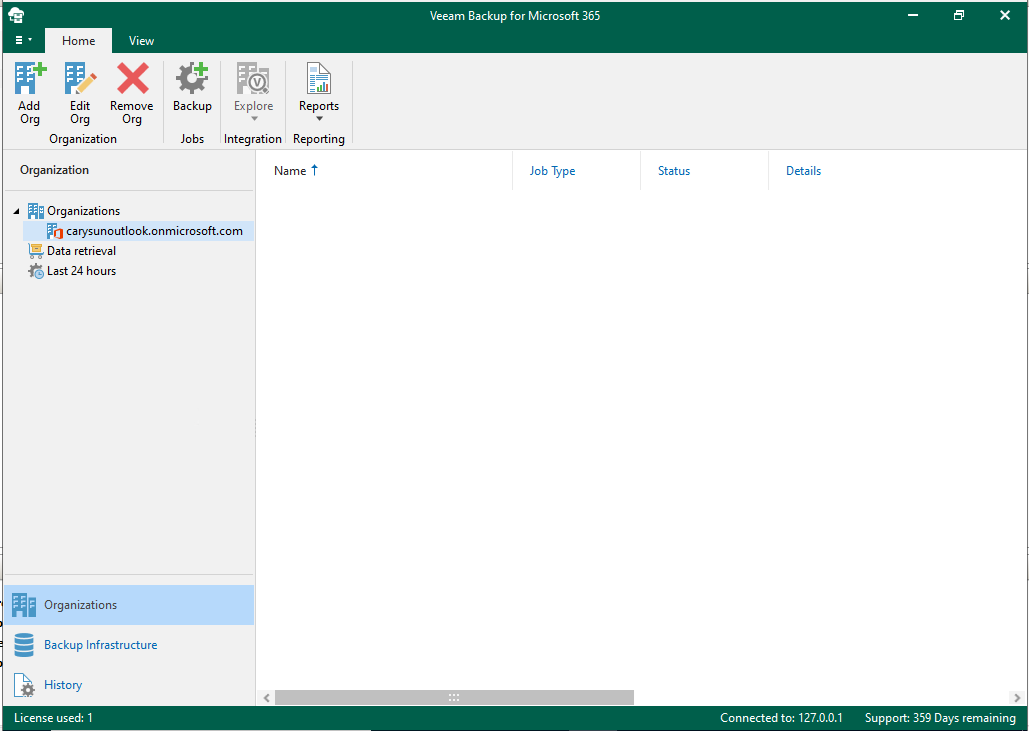The width and height of the screenshot is (1029, 731).
Task: Click the Add Org icon
Action: click(x=30, y=79)
